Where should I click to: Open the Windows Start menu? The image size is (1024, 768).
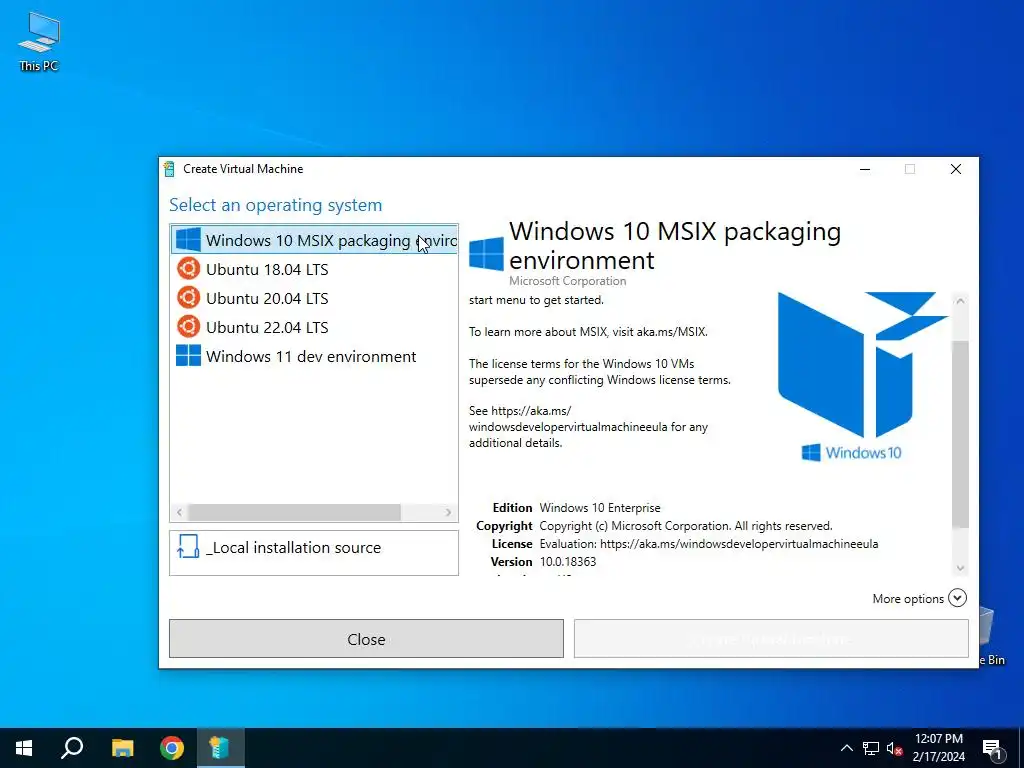point(24,748)
